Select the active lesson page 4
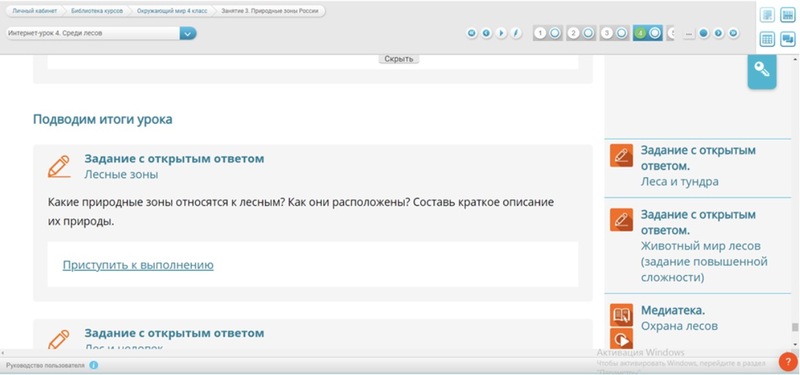The width and height of the screenshot is (800, 375). click(x=641, y=33)
